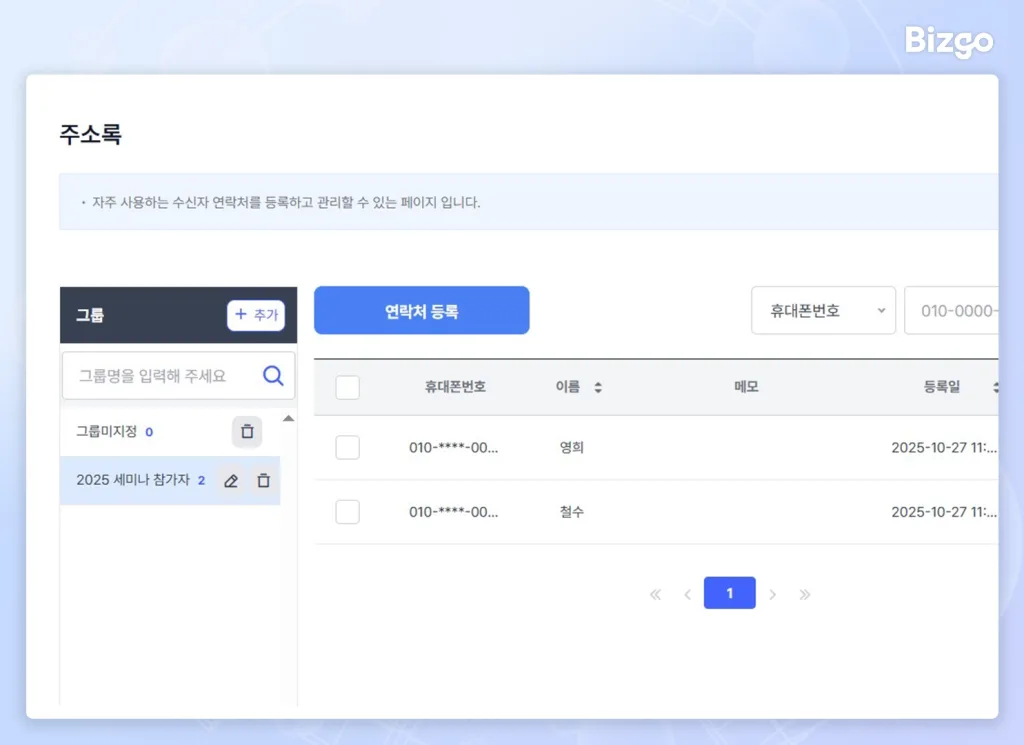
Task: Jump to the last page with the double-arrow icon
Action: coord(805,593)
